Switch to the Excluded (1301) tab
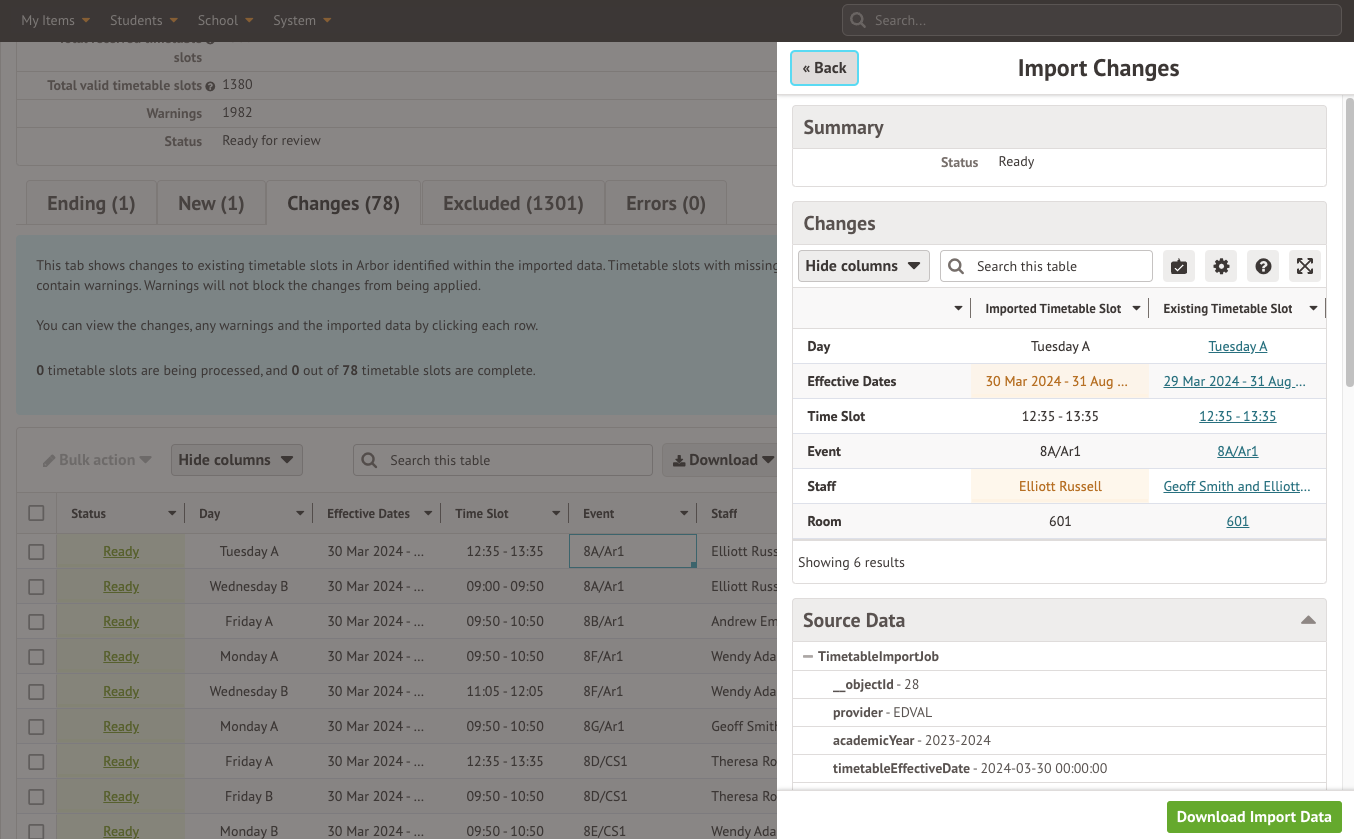 tap(513, 203)
